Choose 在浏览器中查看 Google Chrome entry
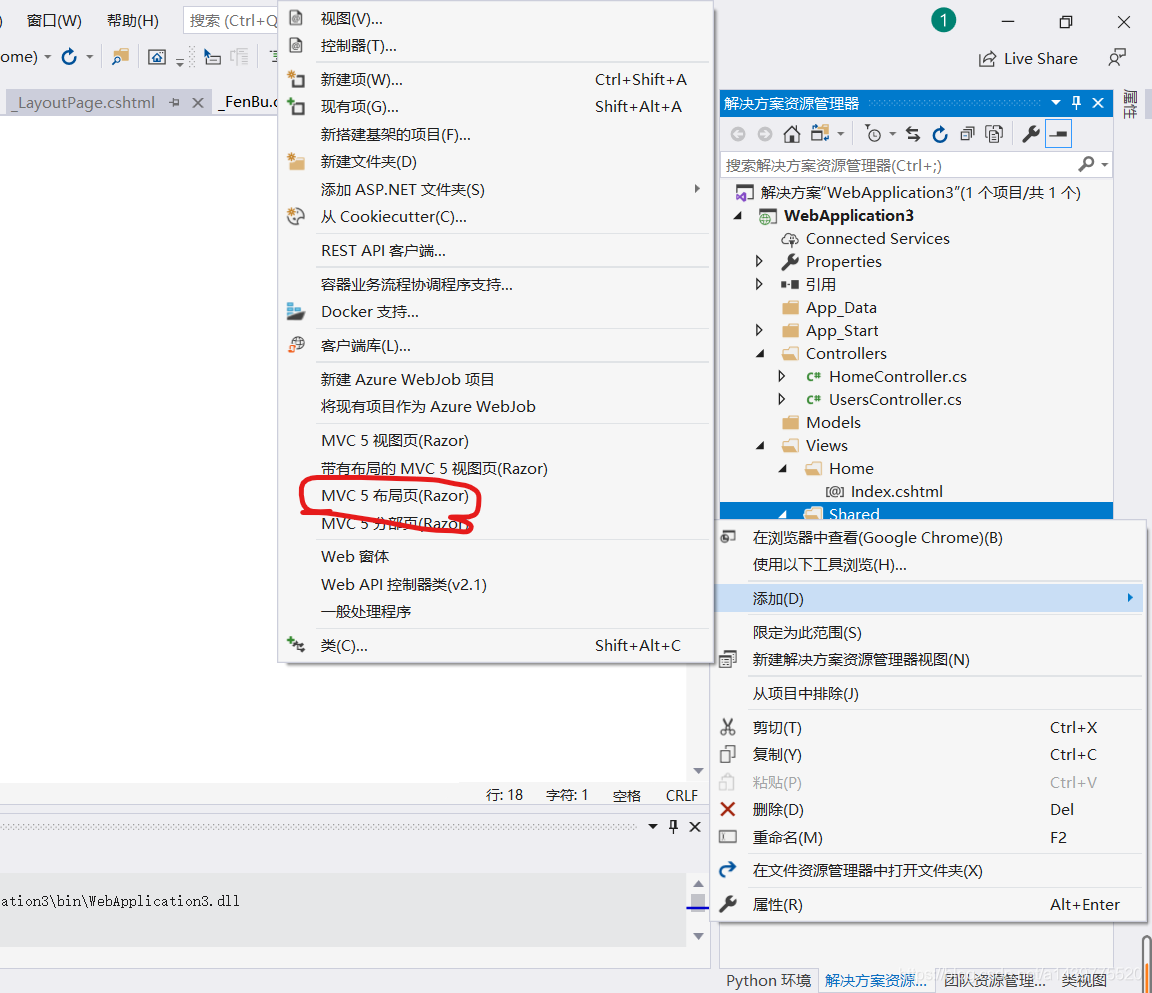The height and width of the screenshot is (993, 1152). pos(929,538)
